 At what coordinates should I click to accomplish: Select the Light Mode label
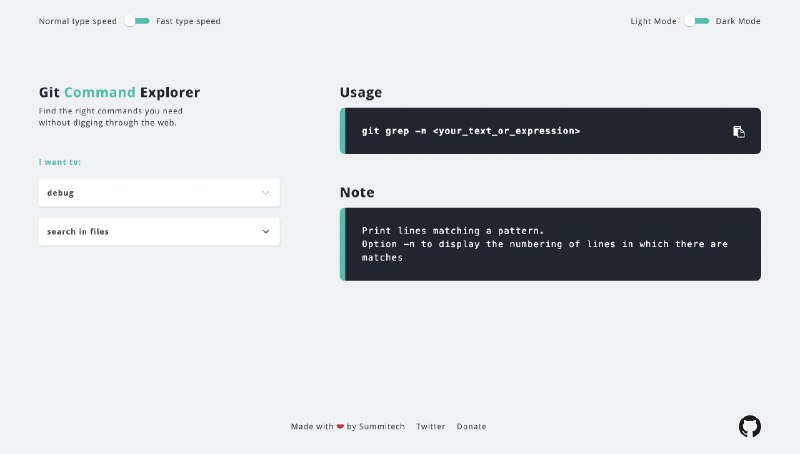pos(653,21)
